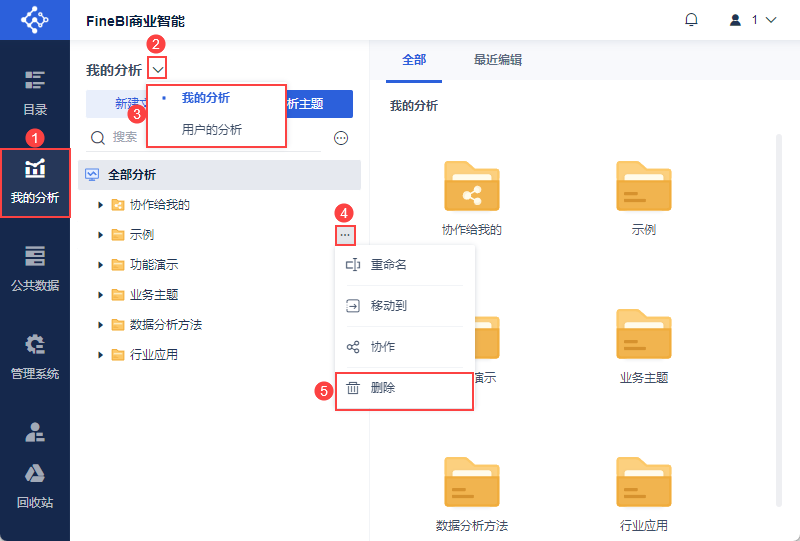Image resolution: width=800 pixels, height=541 pixels.
Task: Click the vertical scrollbar of the folder grid
Action: (779, 321)
